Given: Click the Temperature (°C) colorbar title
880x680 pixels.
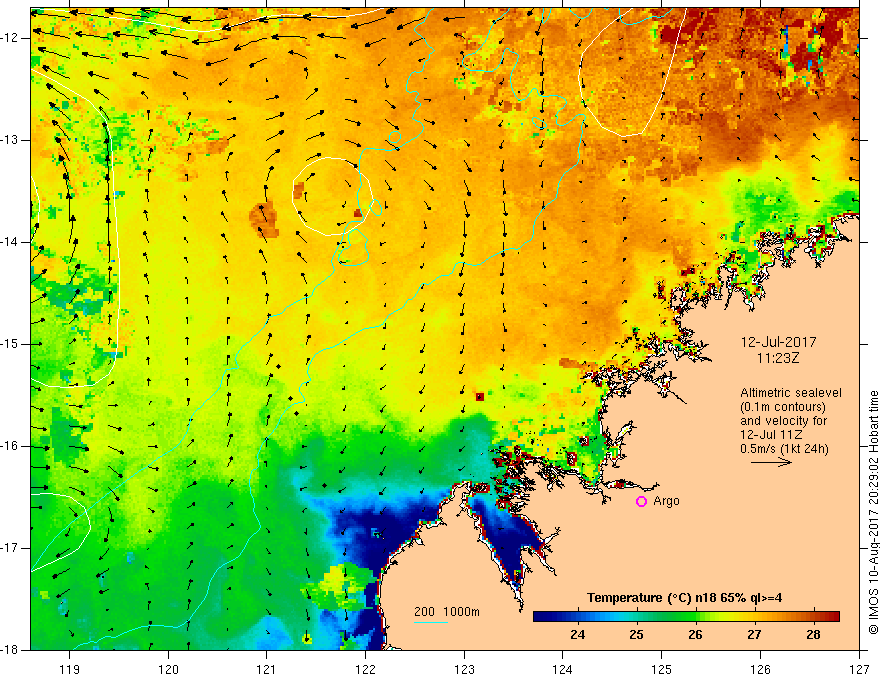Looking at the screenshot, I should (x=685, y=598).
